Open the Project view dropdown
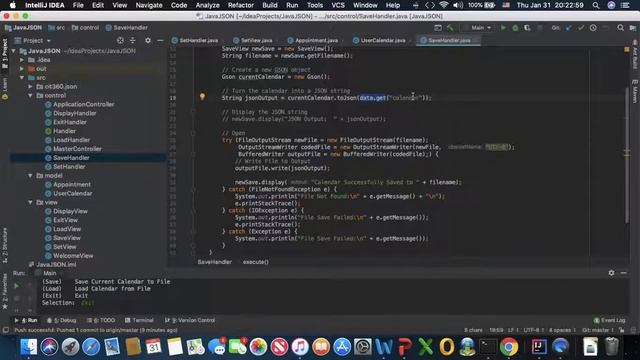The width and height of the screenshot is (640, 360). point(33,40)
